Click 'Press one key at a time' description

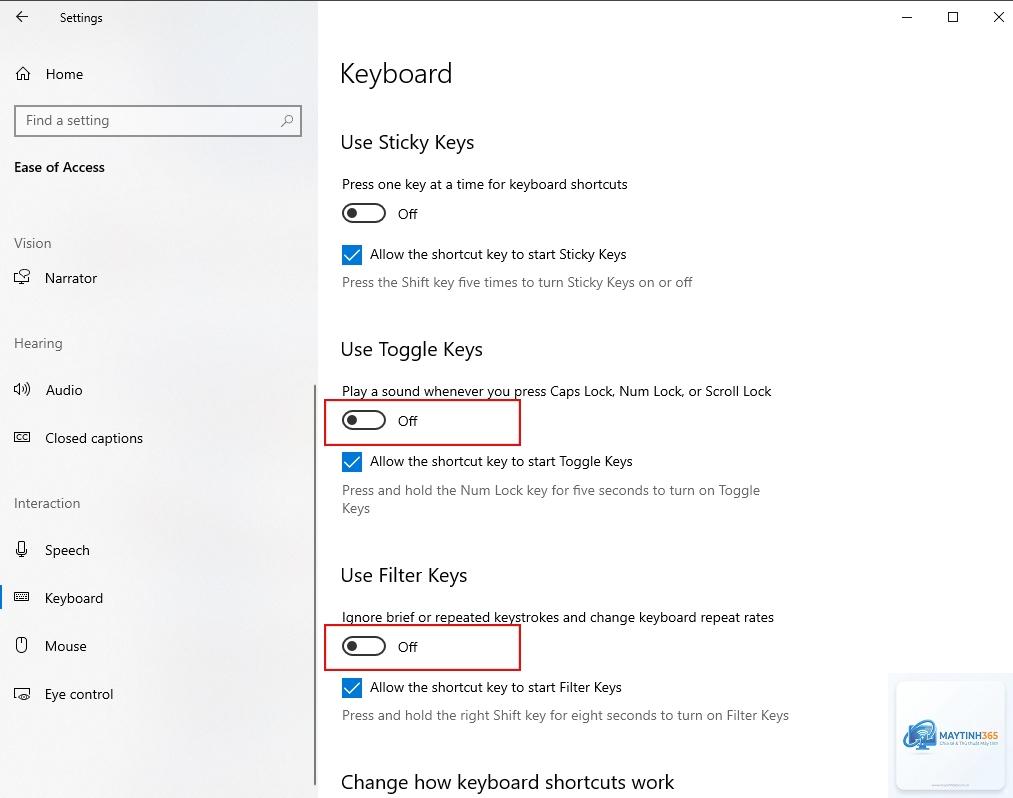point(485,184)
